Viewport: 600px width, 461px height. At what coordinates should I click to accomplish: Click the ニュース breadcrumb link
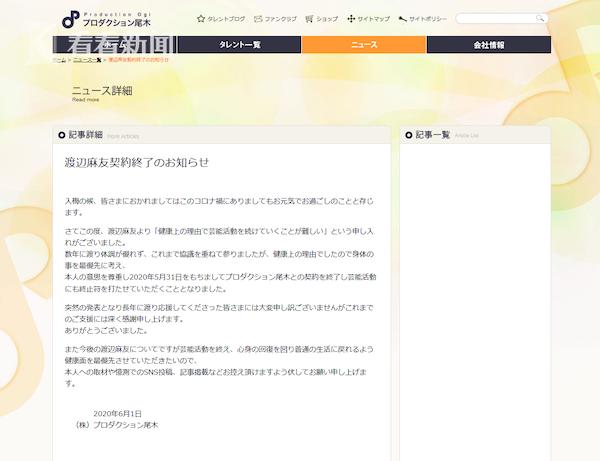pos(87,60)
